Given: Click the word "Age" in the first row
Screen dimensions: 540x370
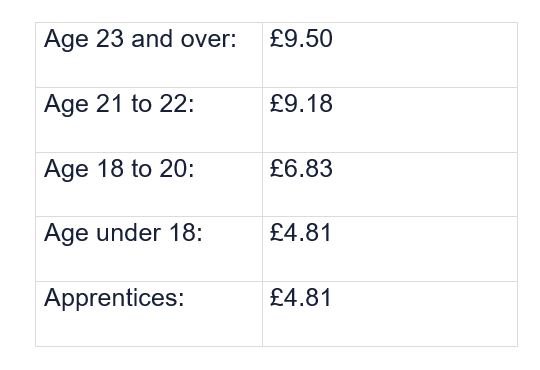Looking at the screenshot, I should click(x=66, y=39).
